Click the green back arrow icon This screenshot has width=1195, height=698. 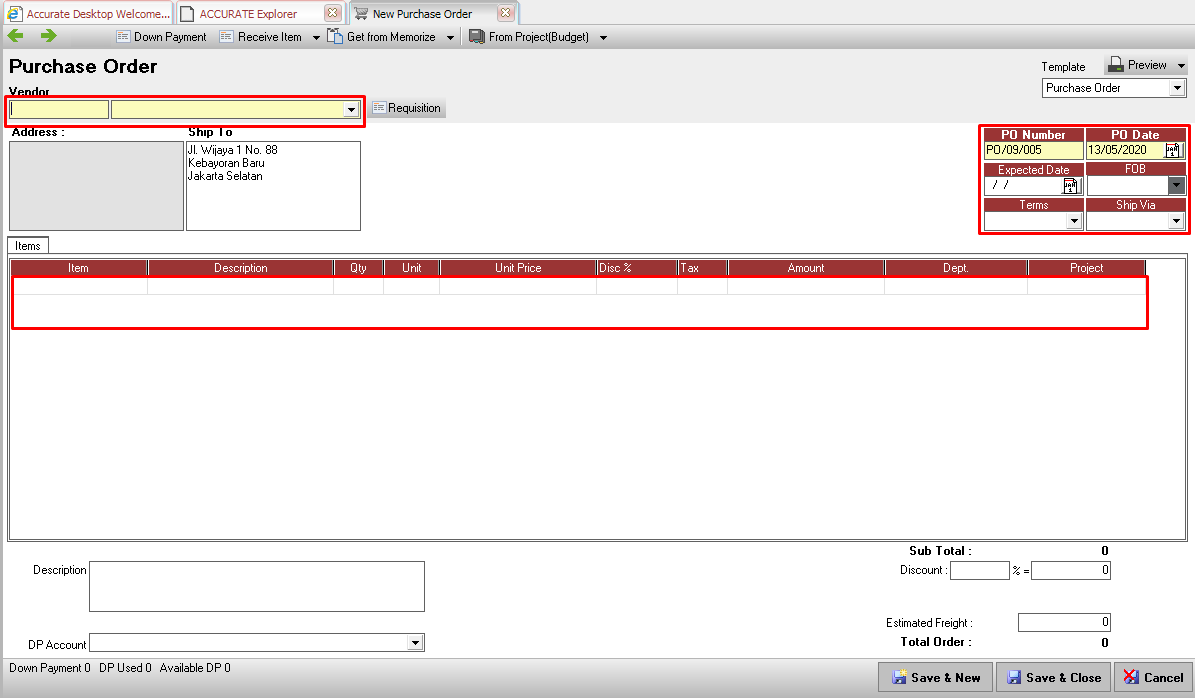click(x=16, y=36)
